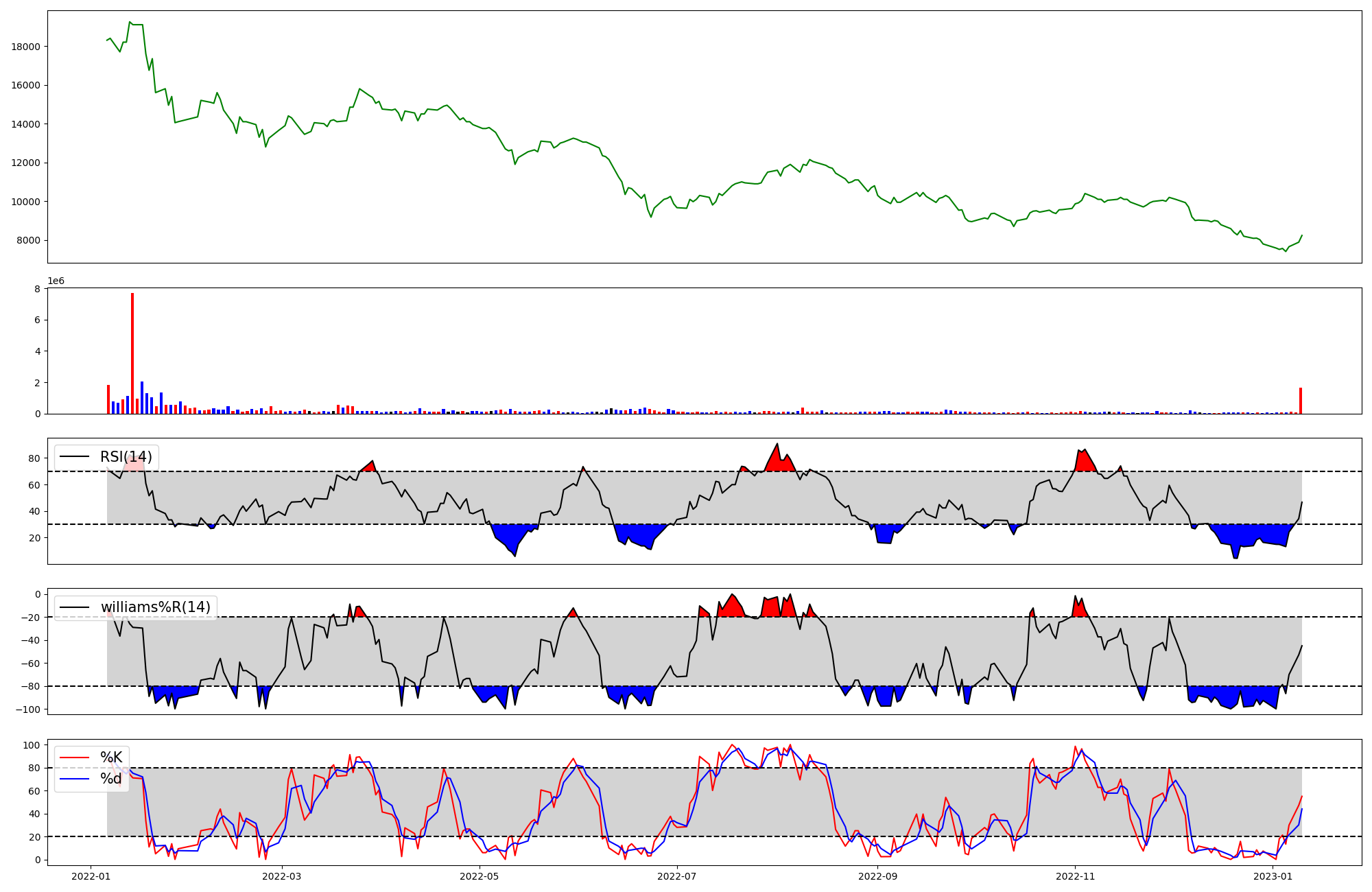The image size is (1372, 892).
Task: Click the 1e6 volume scale label
Action: point(56,281)
